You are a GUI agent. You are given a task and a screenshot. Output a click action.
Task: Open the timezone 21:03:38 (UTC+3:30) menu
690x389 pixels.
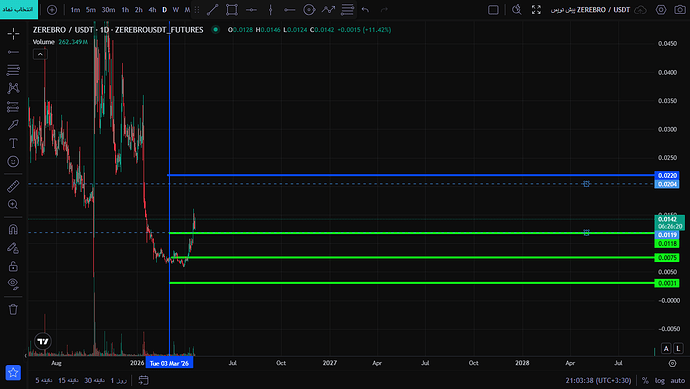[x=598, y=381]
